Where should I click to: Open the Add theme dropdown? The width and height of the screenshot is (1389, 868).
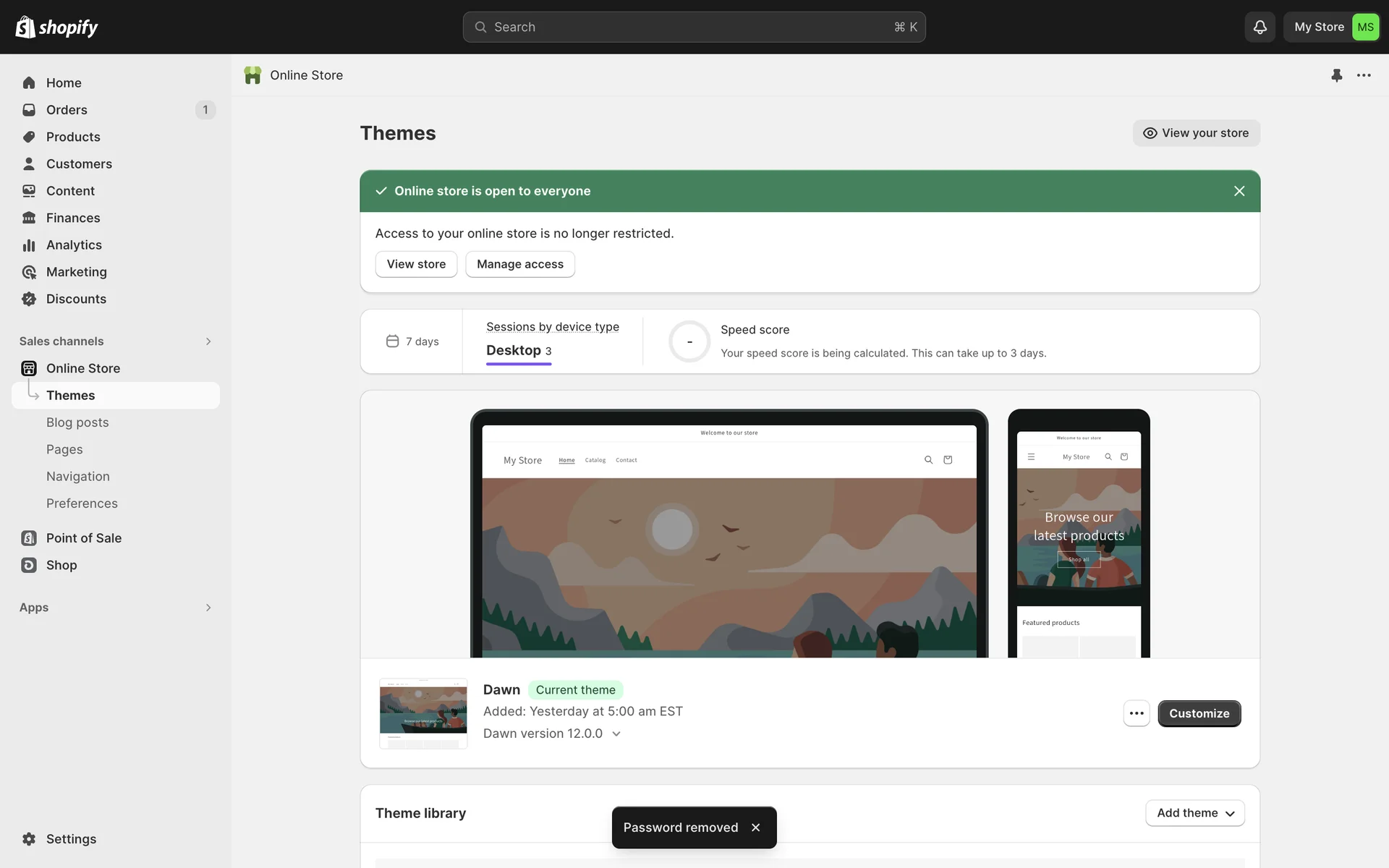tap(1194, 813)
